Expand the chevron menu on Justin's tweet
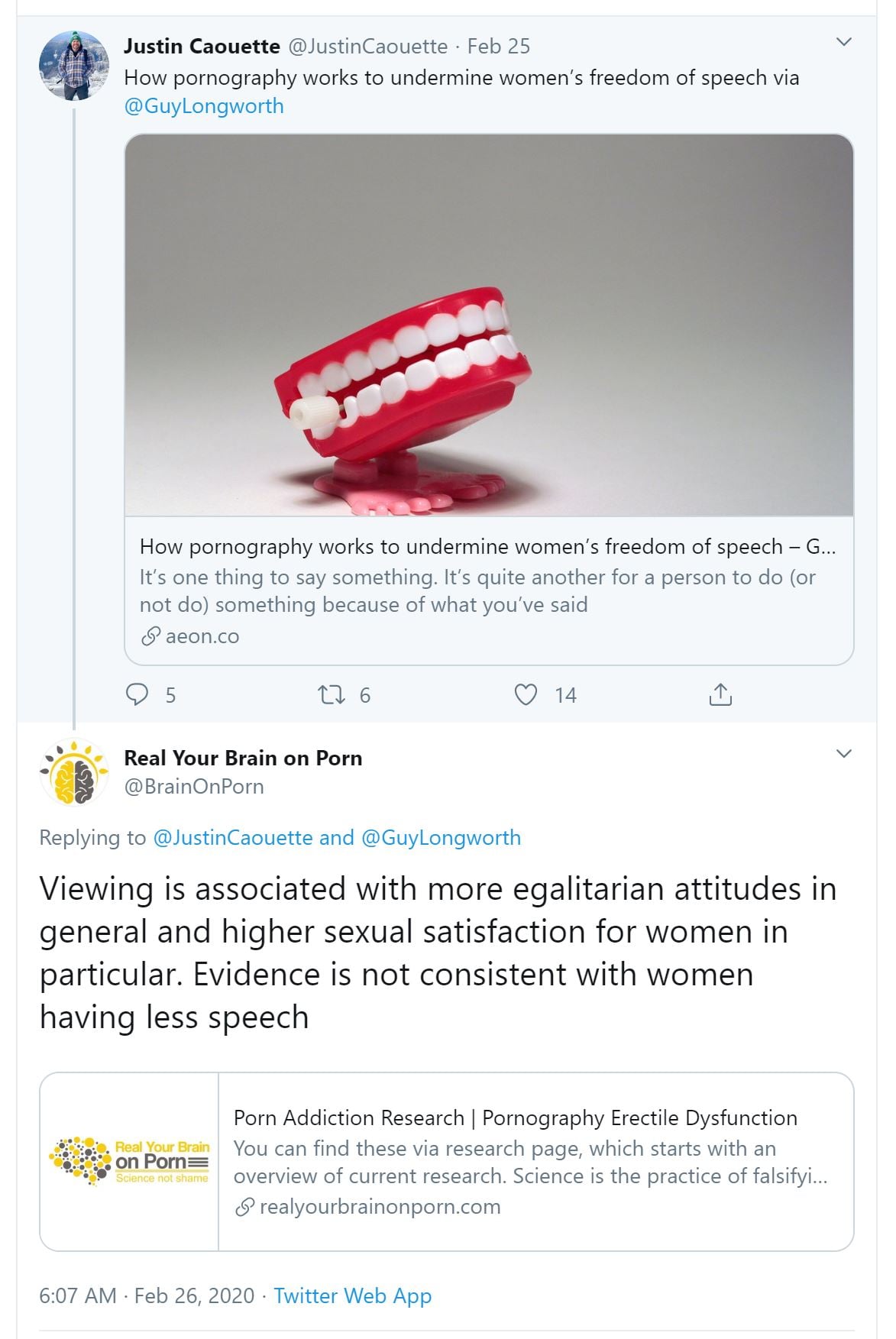The width and height of the screenshot is (896, 1339). [844, 42]
